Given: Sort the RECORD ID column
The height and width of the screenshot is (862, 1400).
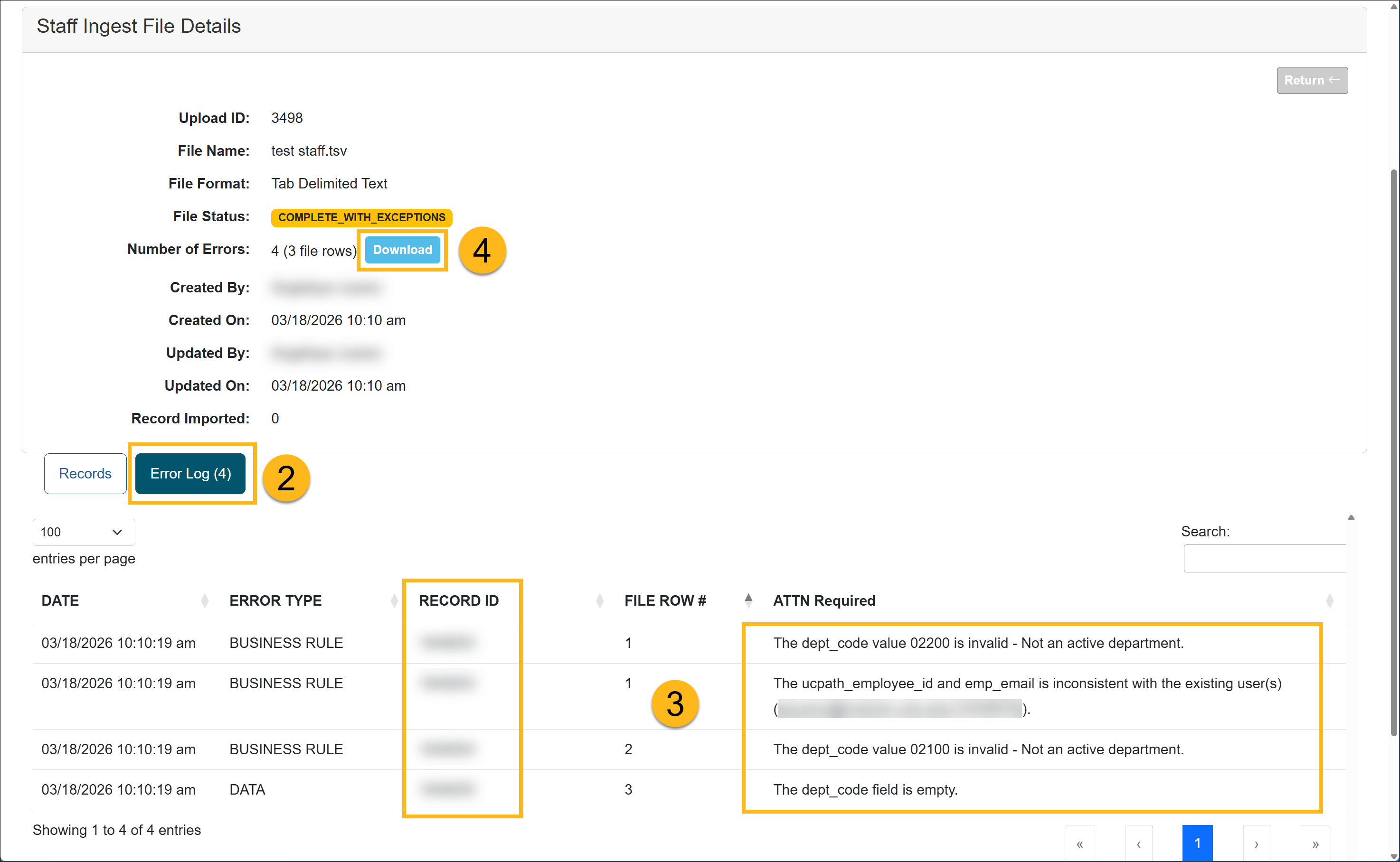Looking at the screenshot, I should [599, 601].
